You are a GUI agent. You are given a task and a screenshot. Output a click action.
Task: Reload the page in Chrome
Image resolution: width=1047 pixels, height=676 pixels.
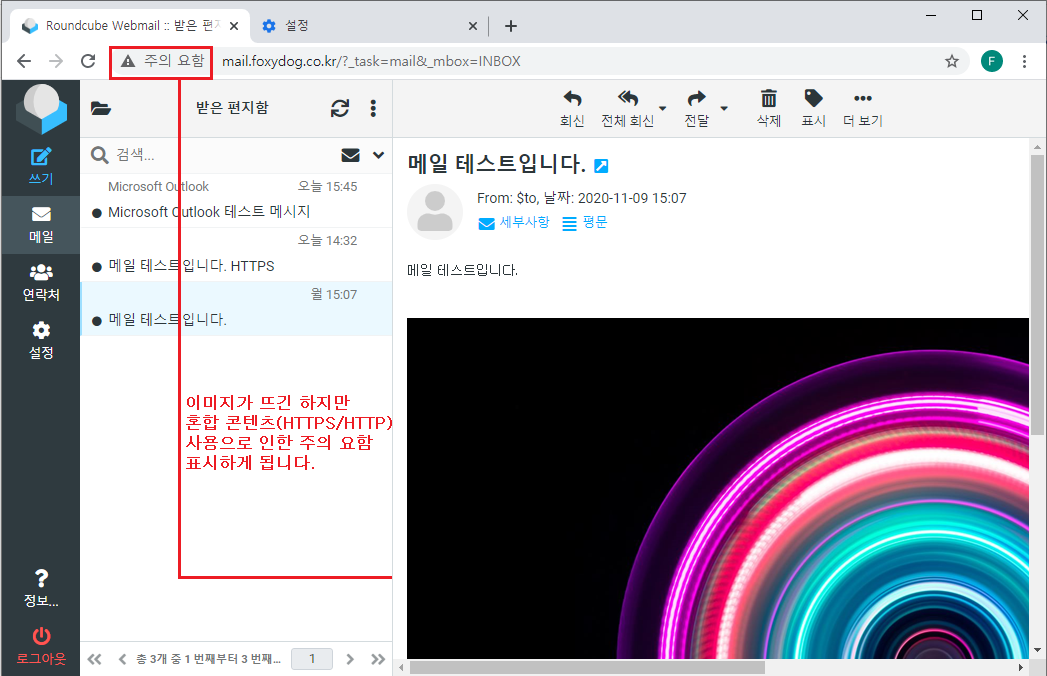click(88, 61)
